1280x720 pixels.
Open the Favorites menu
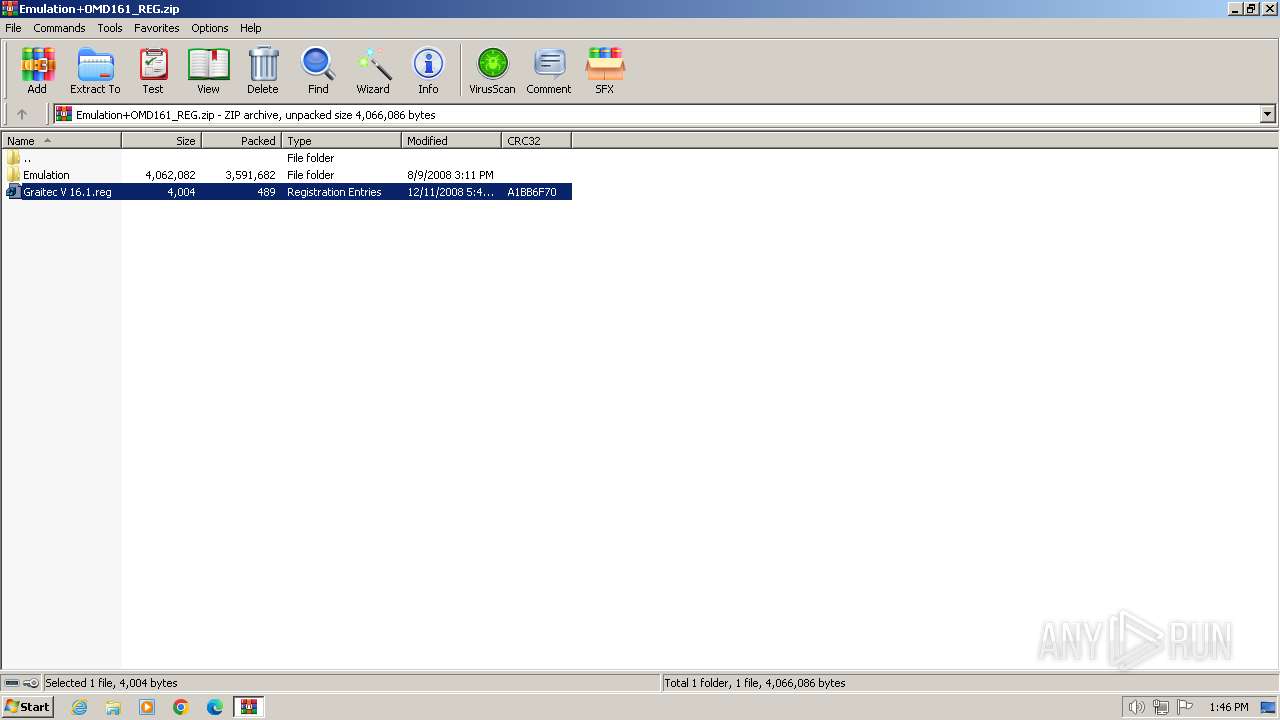coord(157,28)
